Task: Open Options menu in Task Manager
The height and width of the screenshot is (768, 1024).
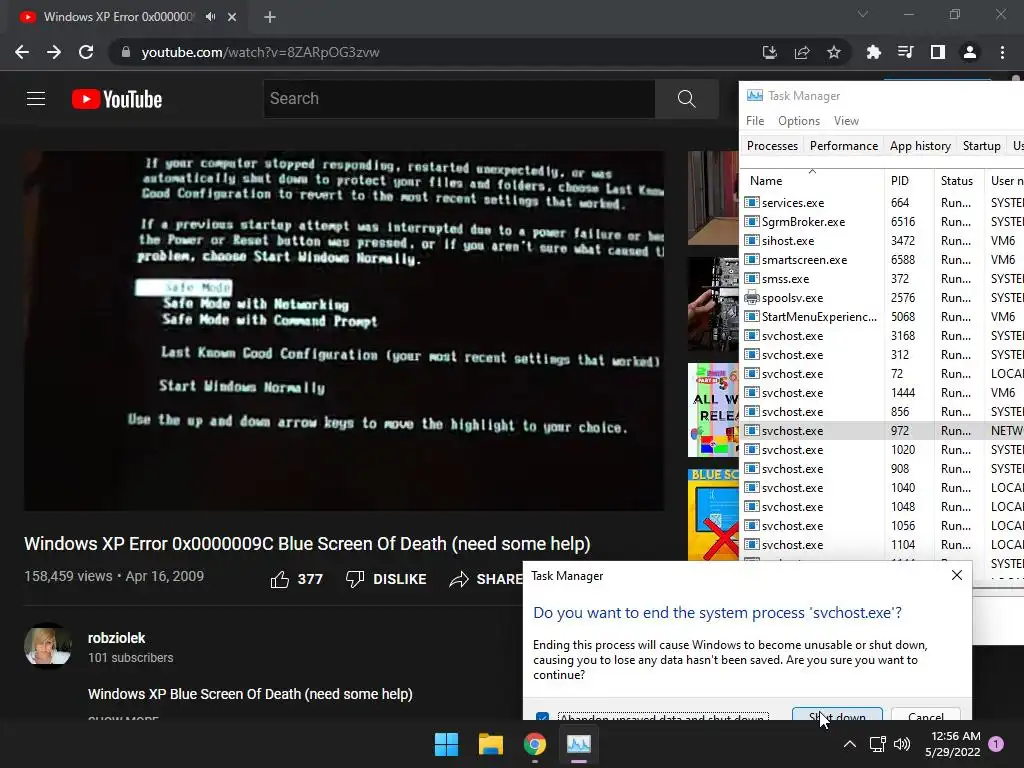Action: [x=799, y=121]
